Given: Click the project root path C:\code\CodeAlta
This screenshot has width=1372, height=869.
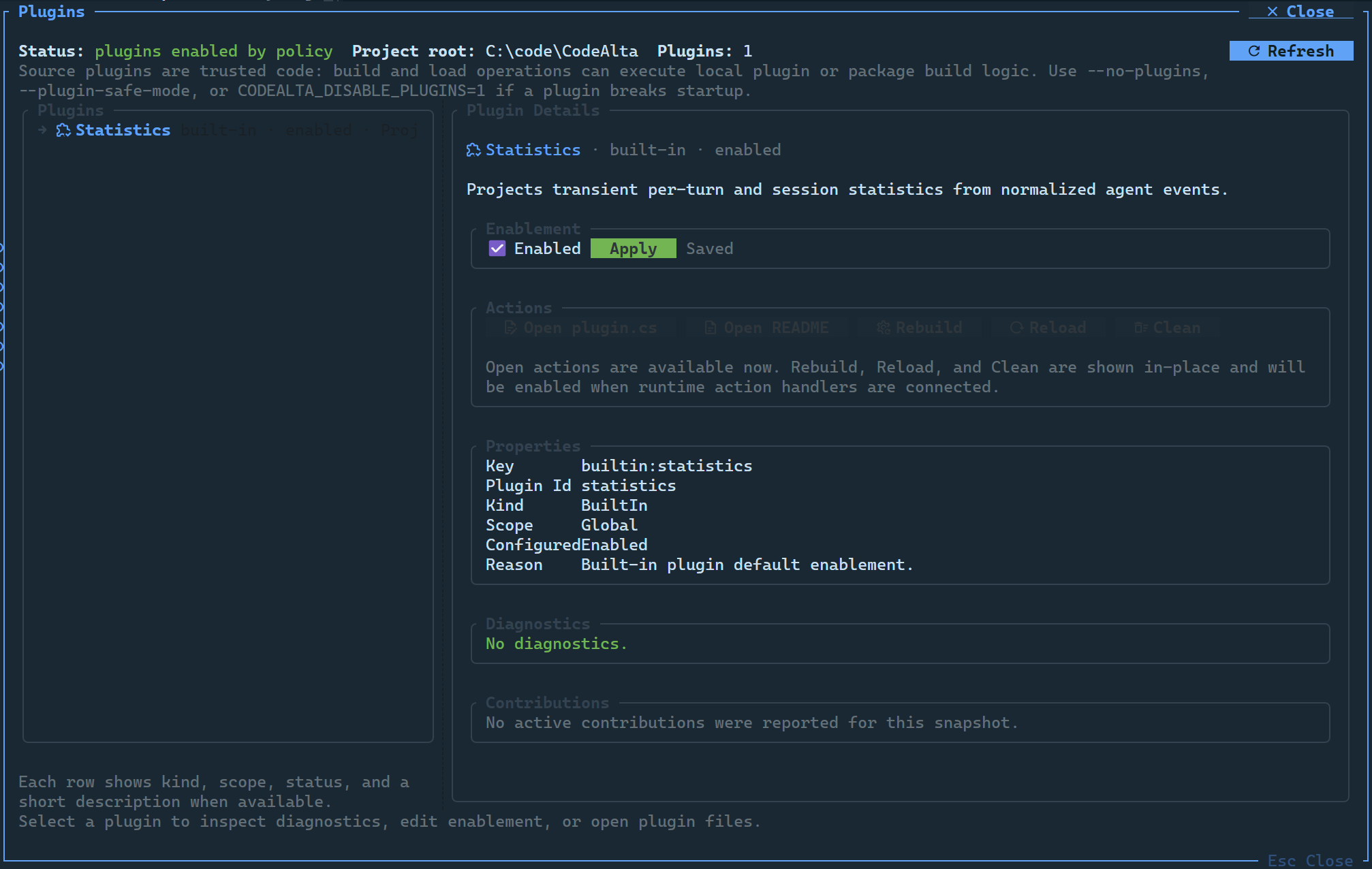Looking at the screenshot, I should [561, 51].
